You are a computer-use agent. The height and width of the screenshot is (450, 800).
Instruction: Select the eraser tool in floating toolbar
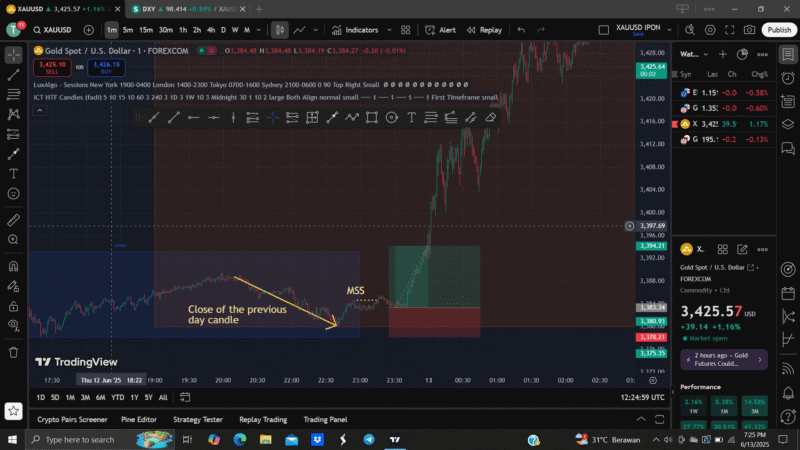pyautogui.click(x=490, y=118)
